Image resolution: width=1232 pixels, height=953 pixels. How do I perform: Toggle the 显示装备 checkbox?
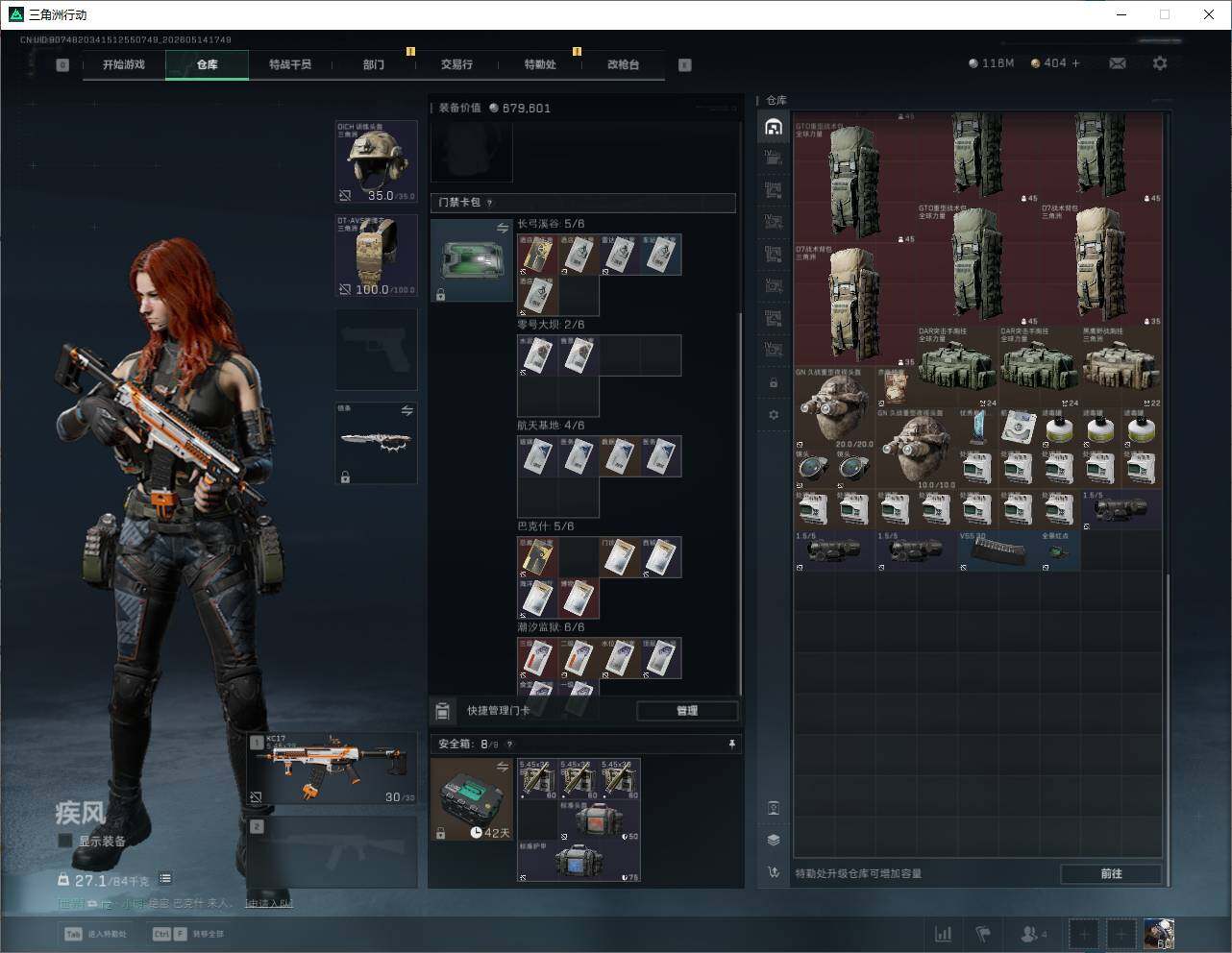point(65,841)
